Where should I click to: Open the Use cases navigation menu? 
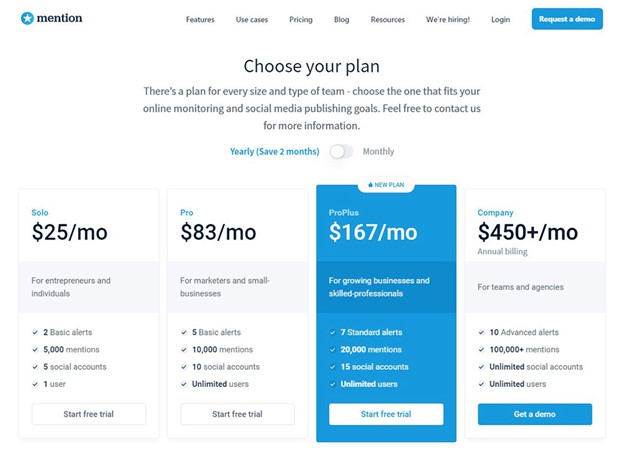[252, 20]
